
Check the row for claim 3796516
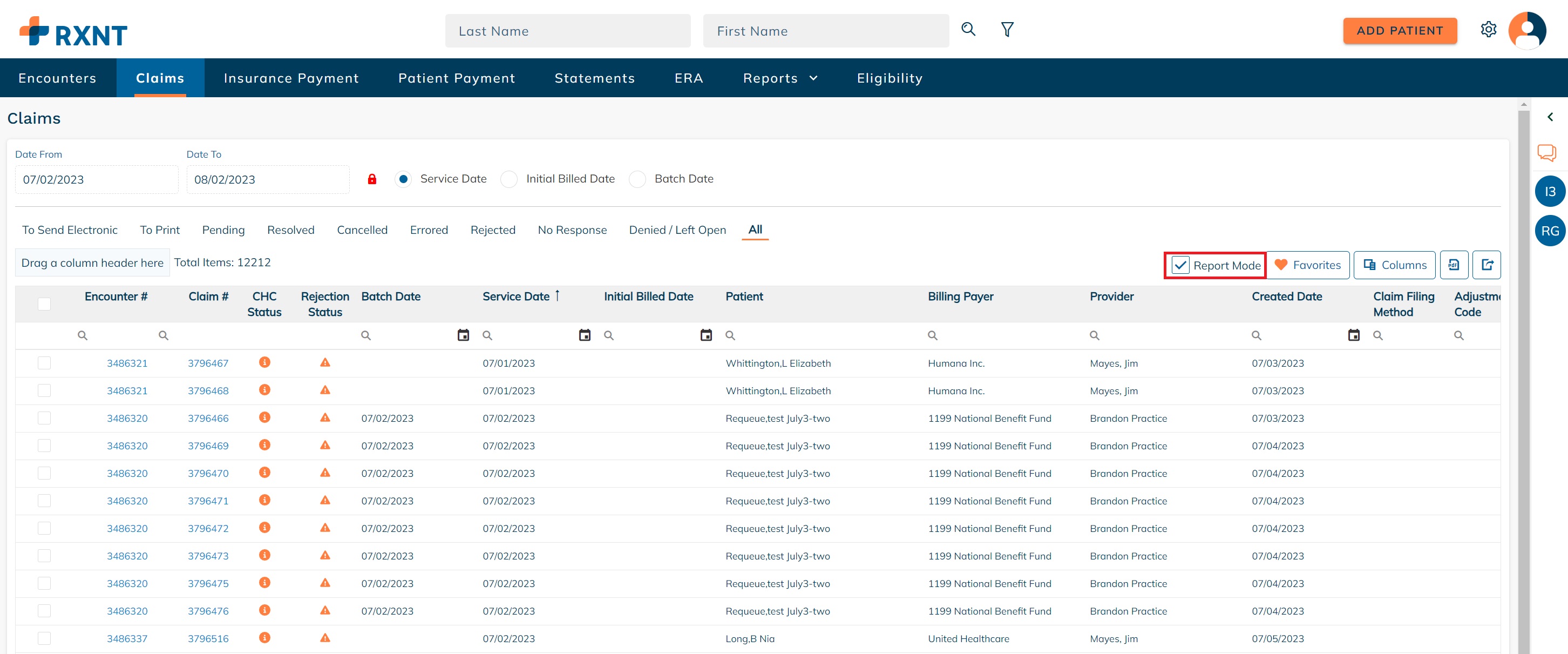click(44, 639)
